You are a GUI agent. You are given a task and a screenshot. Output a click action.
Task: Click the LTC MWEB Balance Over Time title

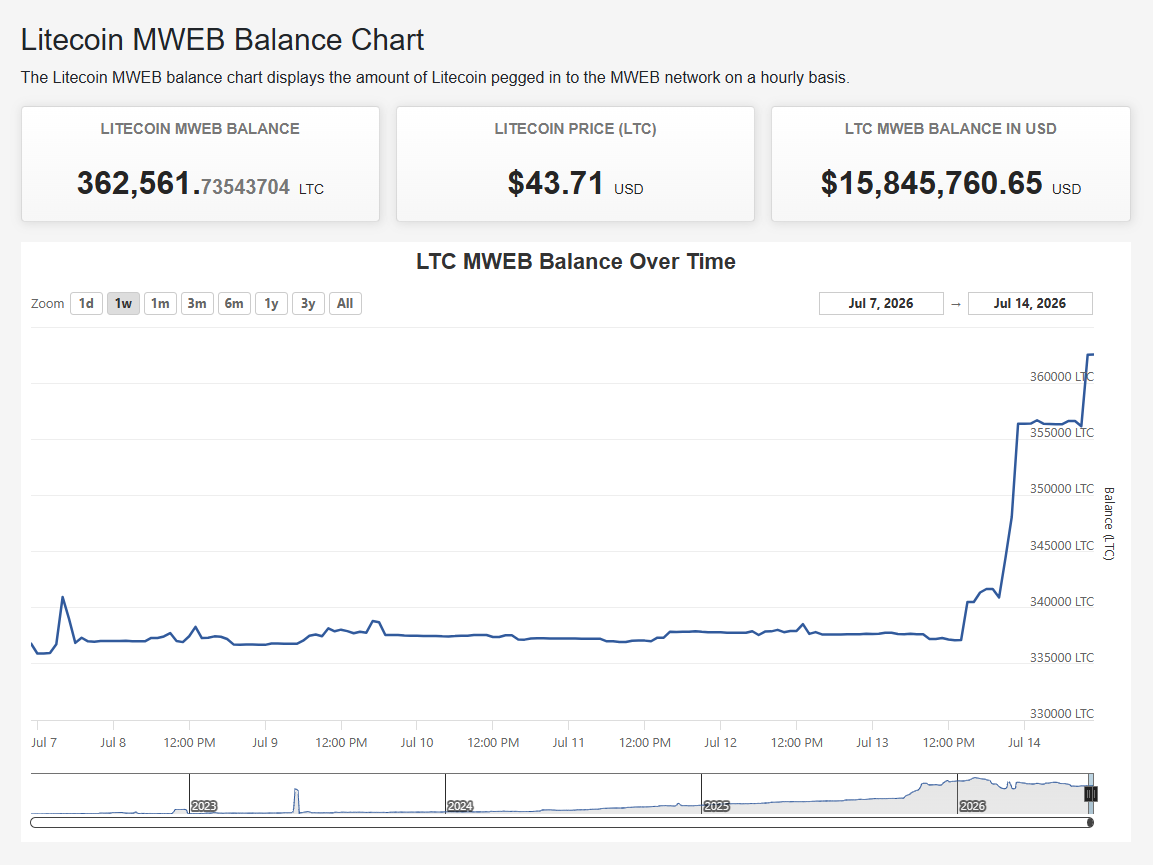[x=576, y=261]
